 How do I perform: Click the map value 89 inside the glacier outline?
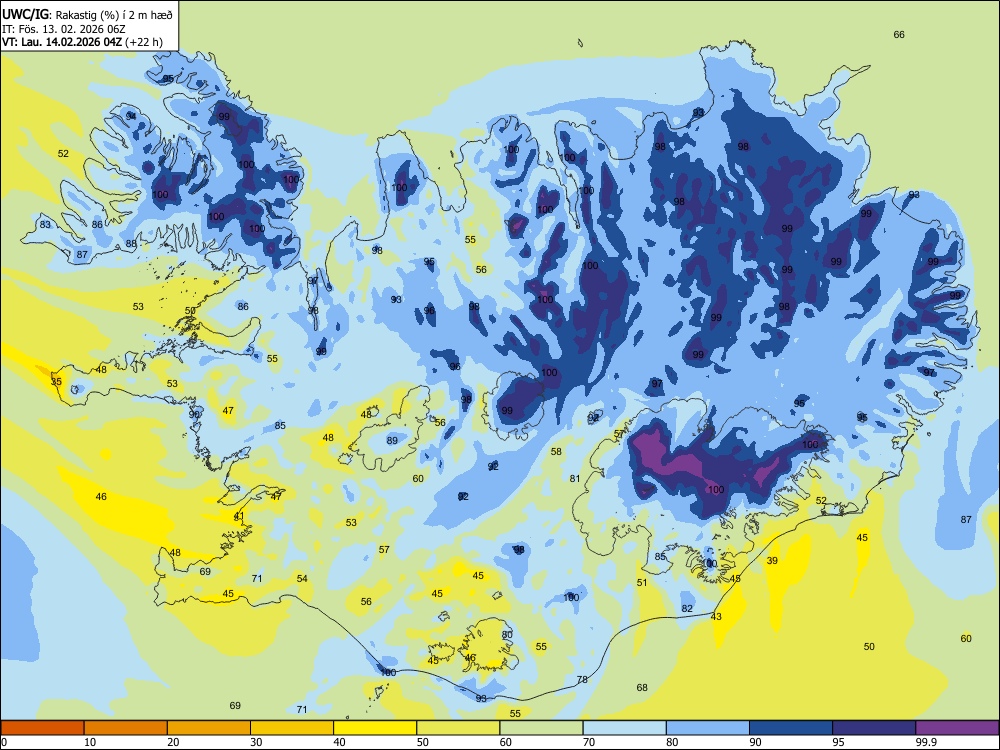pos(392,440)
